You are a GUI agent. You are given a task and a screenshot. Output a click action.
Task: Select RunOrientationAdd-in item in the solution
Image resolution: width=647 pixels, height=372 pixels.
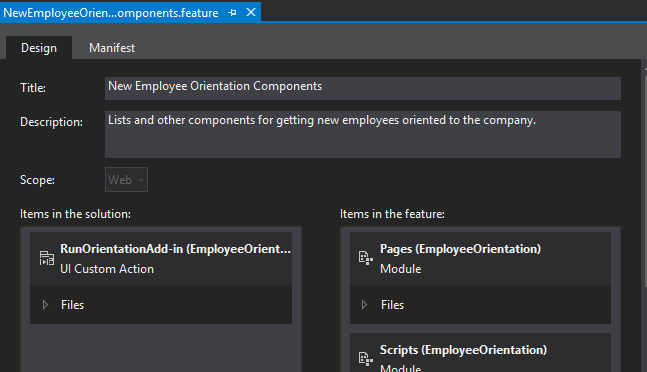[x=161, y=259]
